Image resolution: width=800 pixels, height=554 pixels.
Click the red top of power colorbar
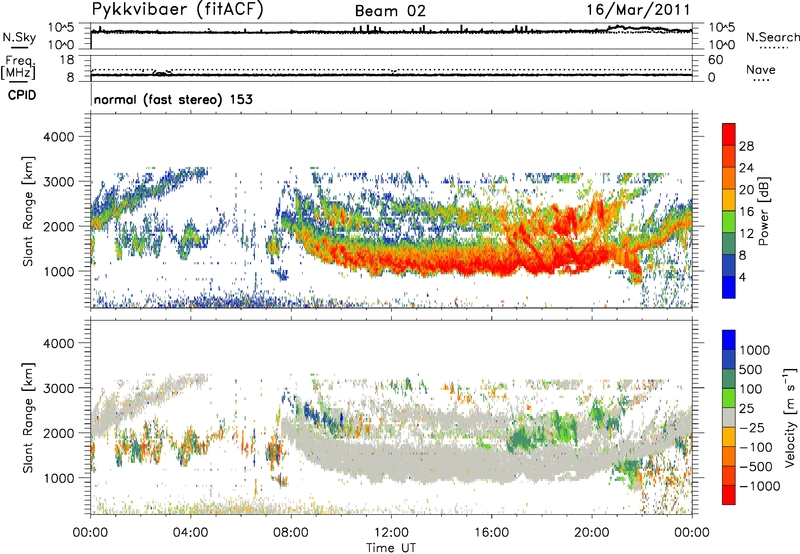point(729,134)
